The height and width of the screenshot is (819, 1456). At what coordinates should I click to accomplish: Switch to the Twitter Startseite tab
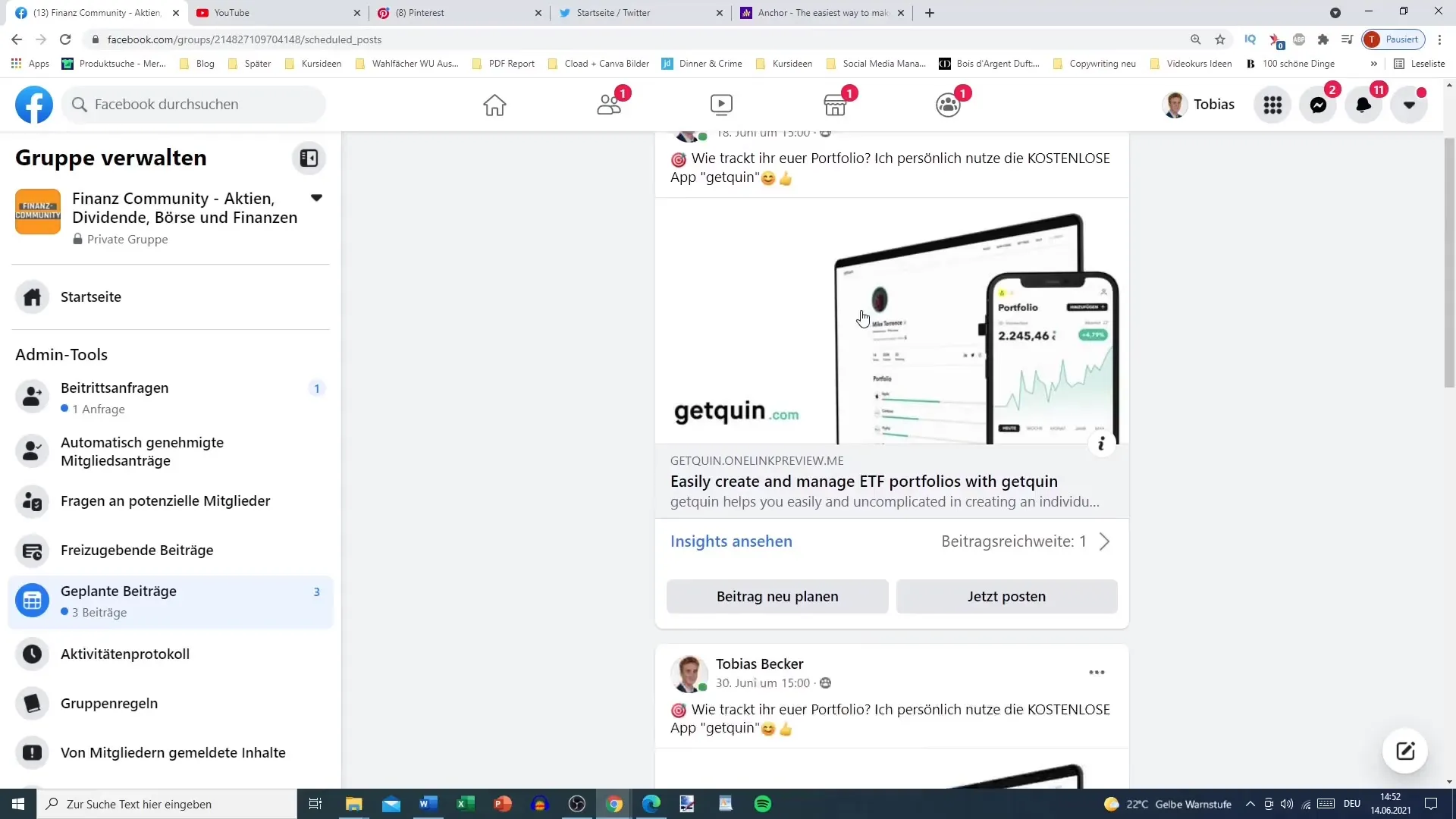pos(641,13)
